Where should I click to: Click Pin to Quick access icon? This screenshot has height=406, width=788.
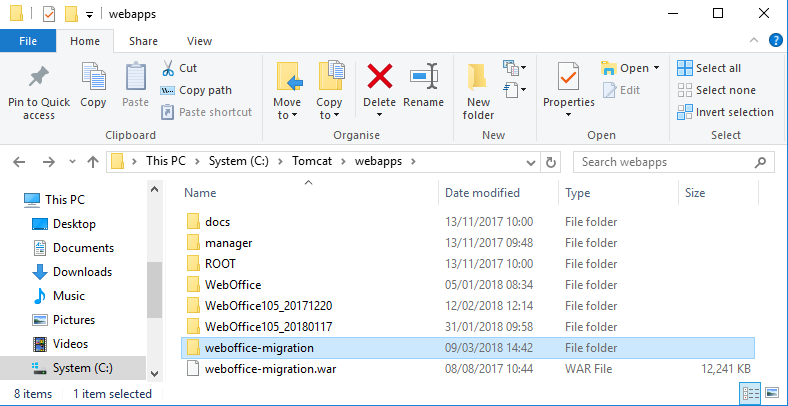(39, 77)
